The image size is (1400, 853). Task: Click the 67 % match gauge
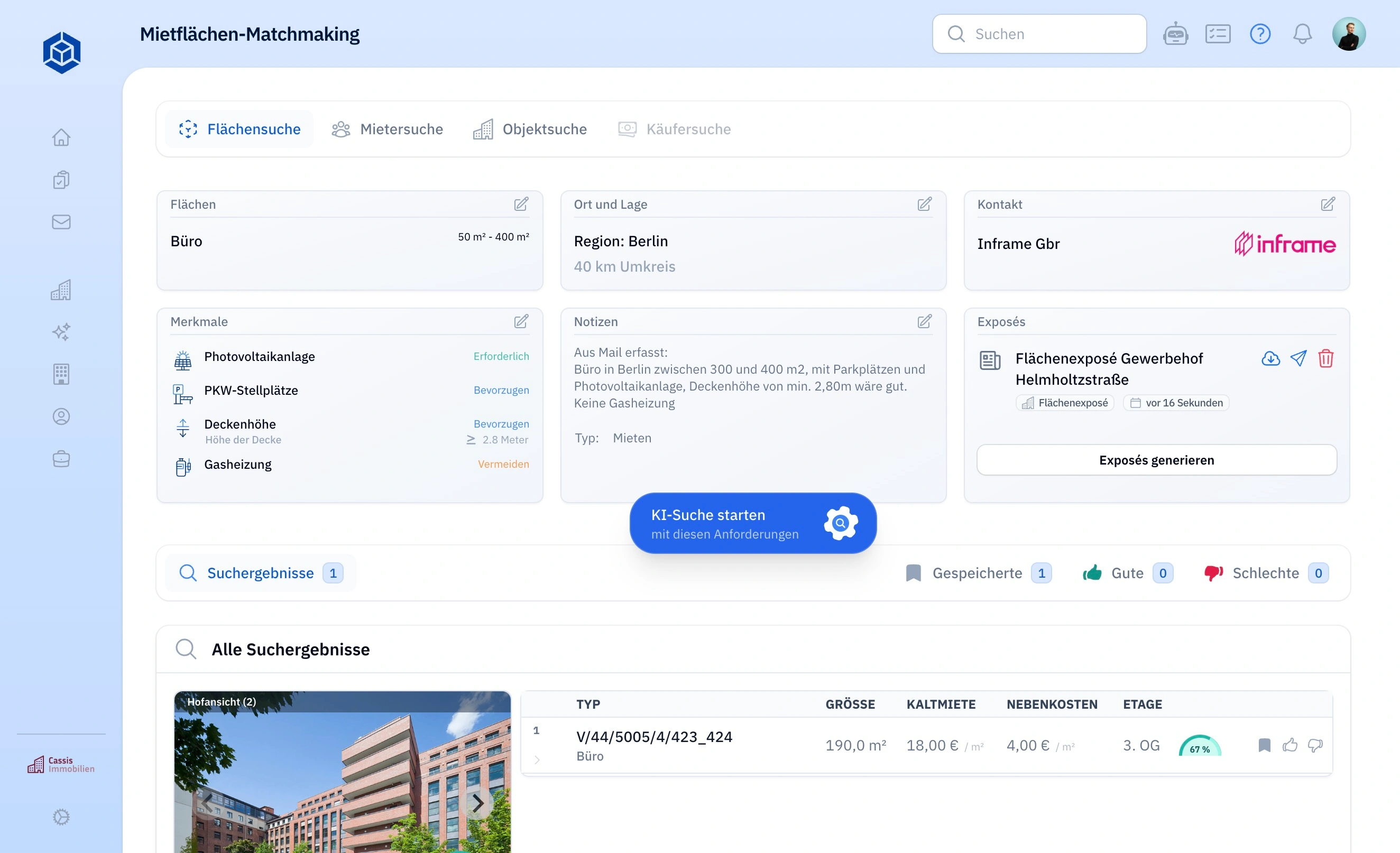(1200, 746)
